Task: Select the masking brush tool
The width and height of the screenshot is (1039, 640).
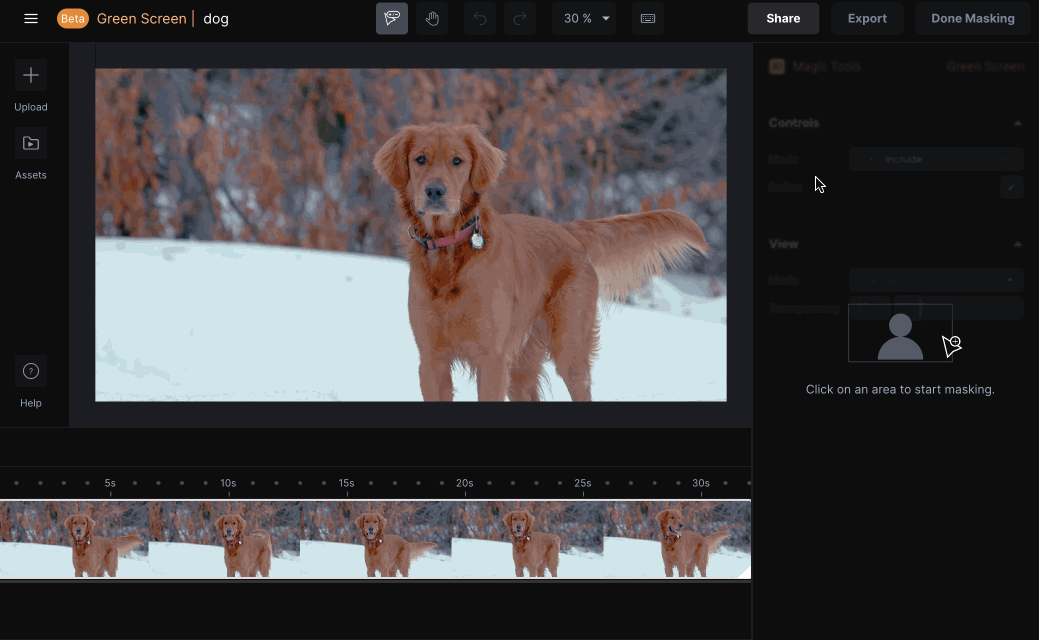Action: click(x=392, y=19)
